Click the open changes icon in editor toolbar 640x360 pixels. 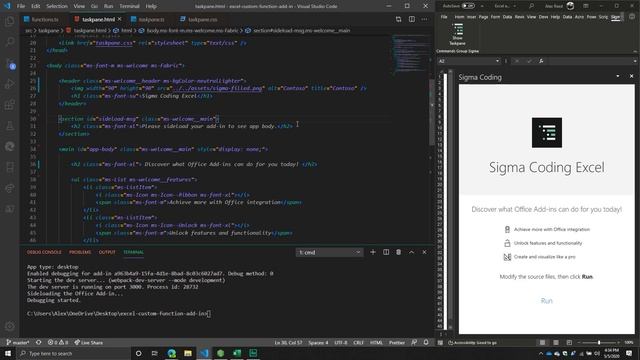pos(399,19)
